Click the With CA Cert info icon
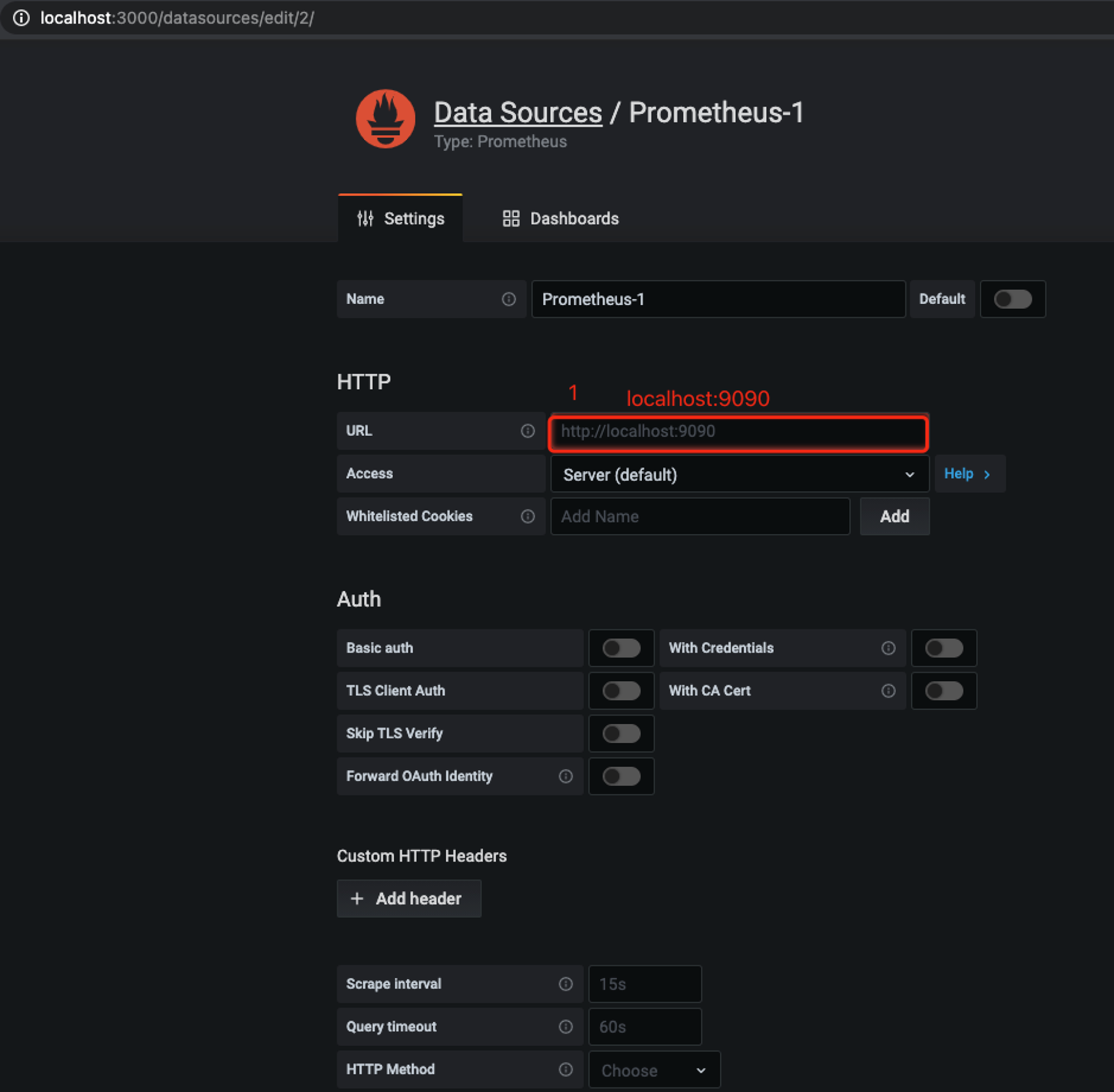 (888, 690)
